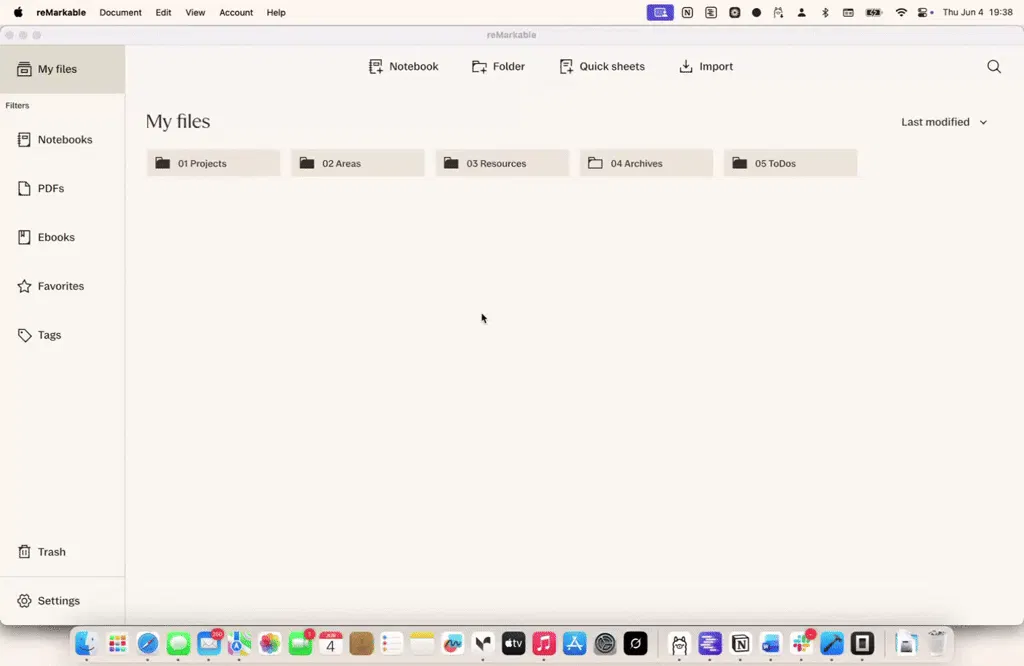The height and width of the screenshot is (666, 1024).
Task: Open Apple TV from the dock
Action: 513,644
